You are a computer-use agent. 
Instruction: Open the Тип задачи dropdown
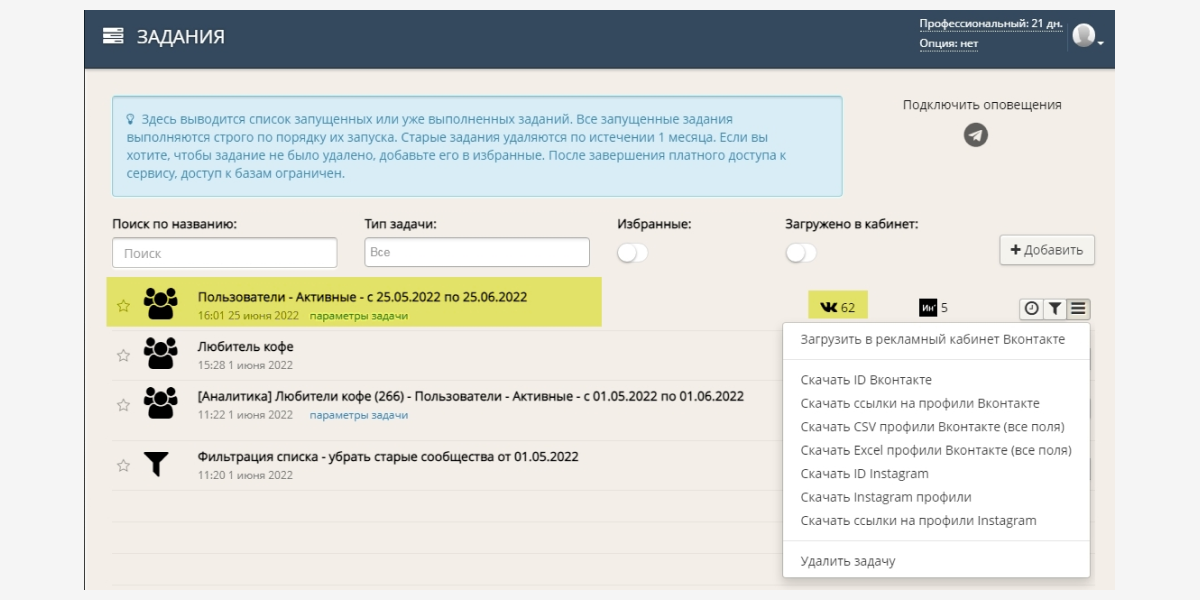click(477, 253)
